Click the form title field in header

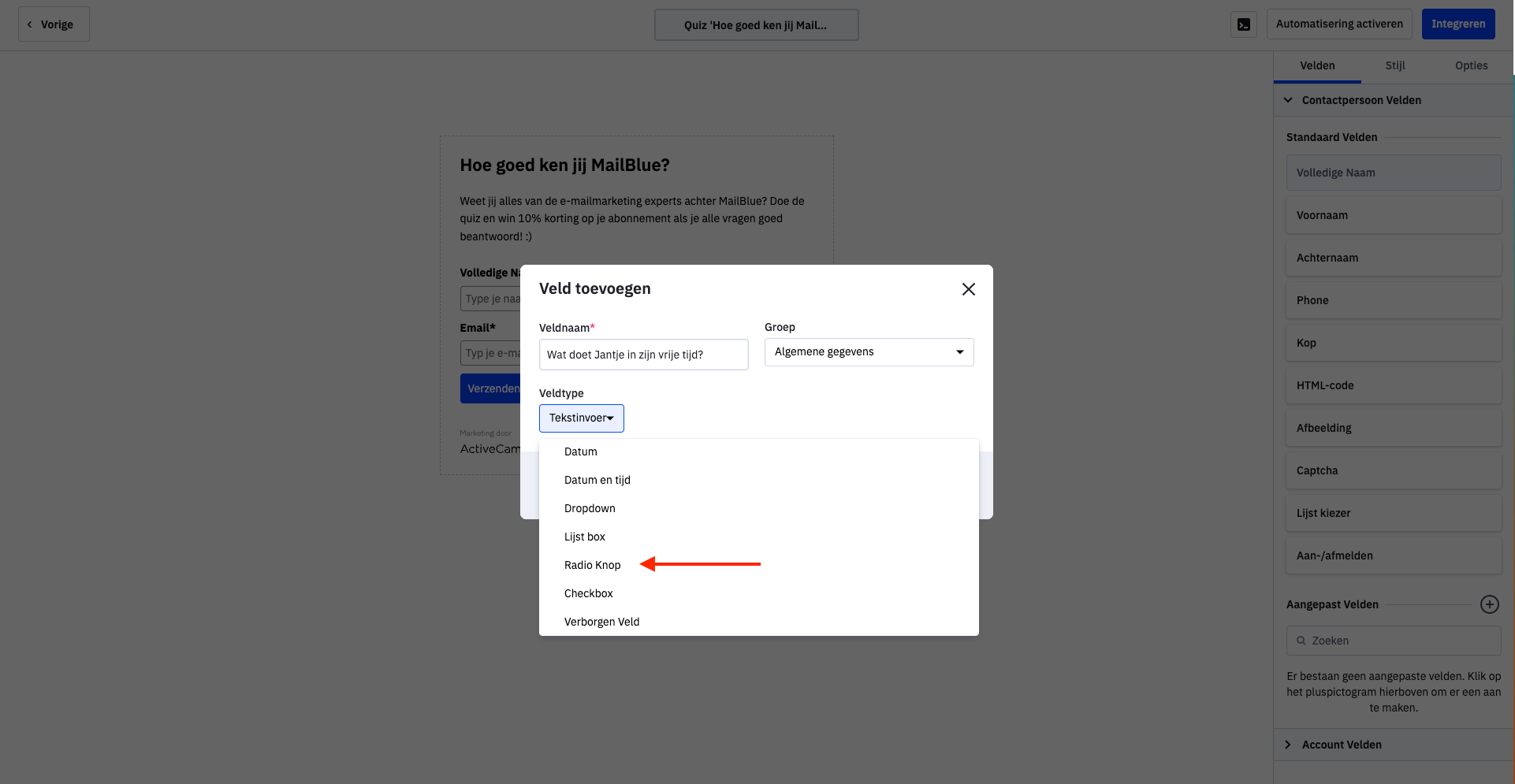(756, 25)
